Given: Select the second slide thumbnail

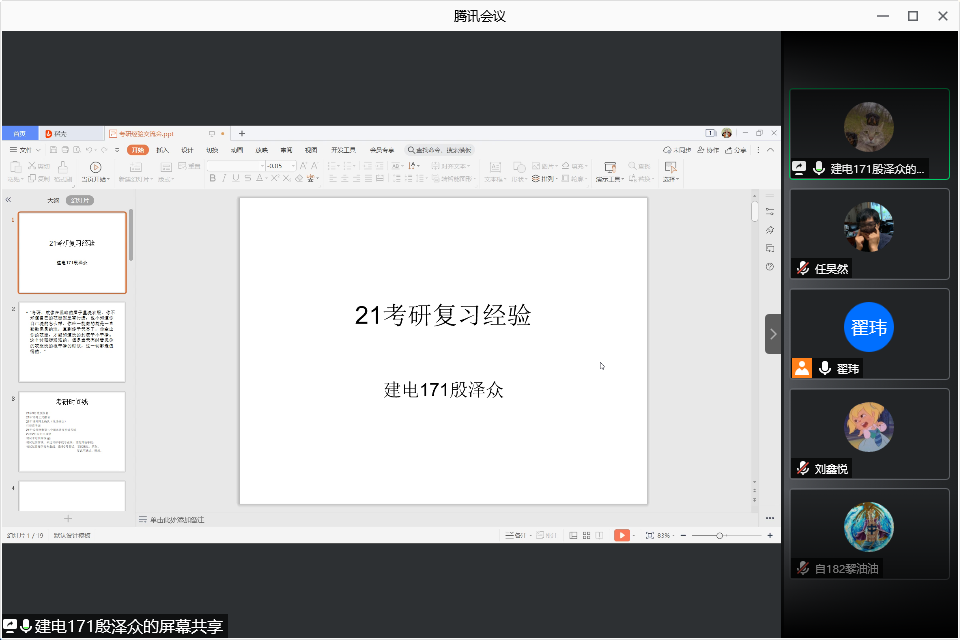Looking at the screenshot, I should click(x=72, y=341).
